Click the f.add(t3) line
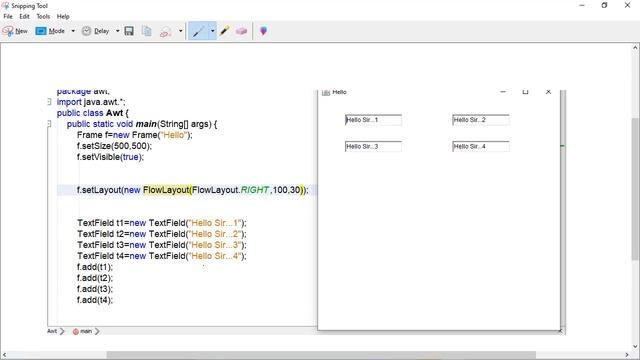The height and width of the screenshot is (360, 640). (x=95, y=289)
